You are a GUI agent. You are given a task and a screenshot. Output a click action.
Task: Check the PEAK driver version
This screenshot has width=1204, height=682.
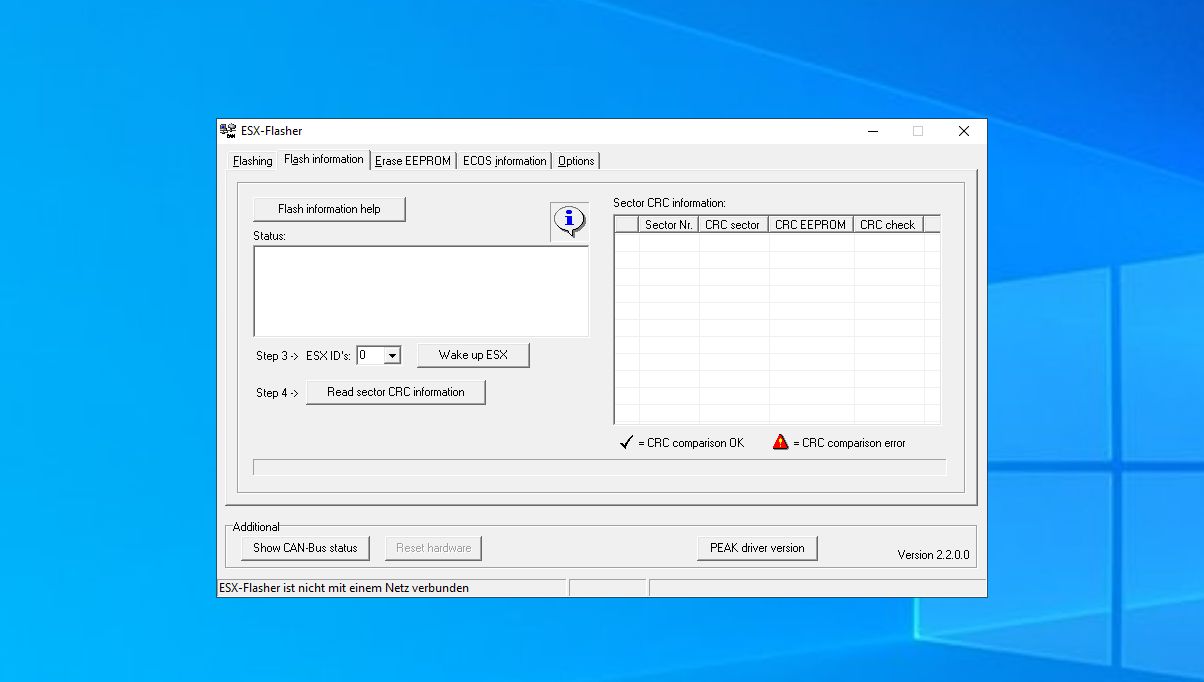click(x=757, y=547)
